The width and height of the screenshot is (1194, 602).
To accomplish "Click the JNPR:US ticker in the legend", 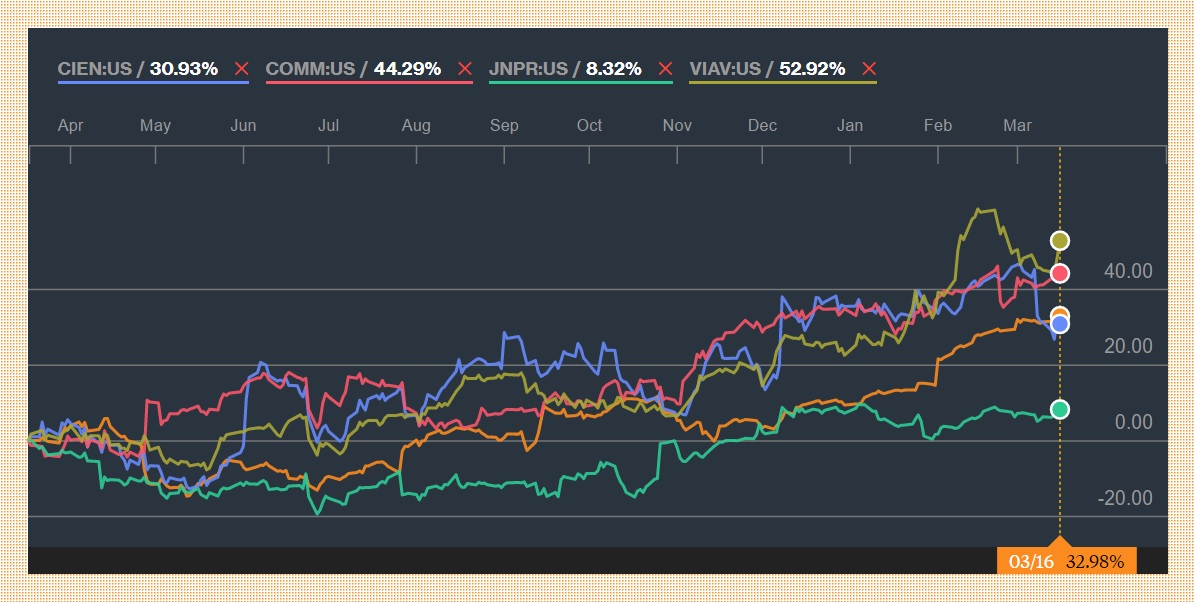I will [528, 69].
